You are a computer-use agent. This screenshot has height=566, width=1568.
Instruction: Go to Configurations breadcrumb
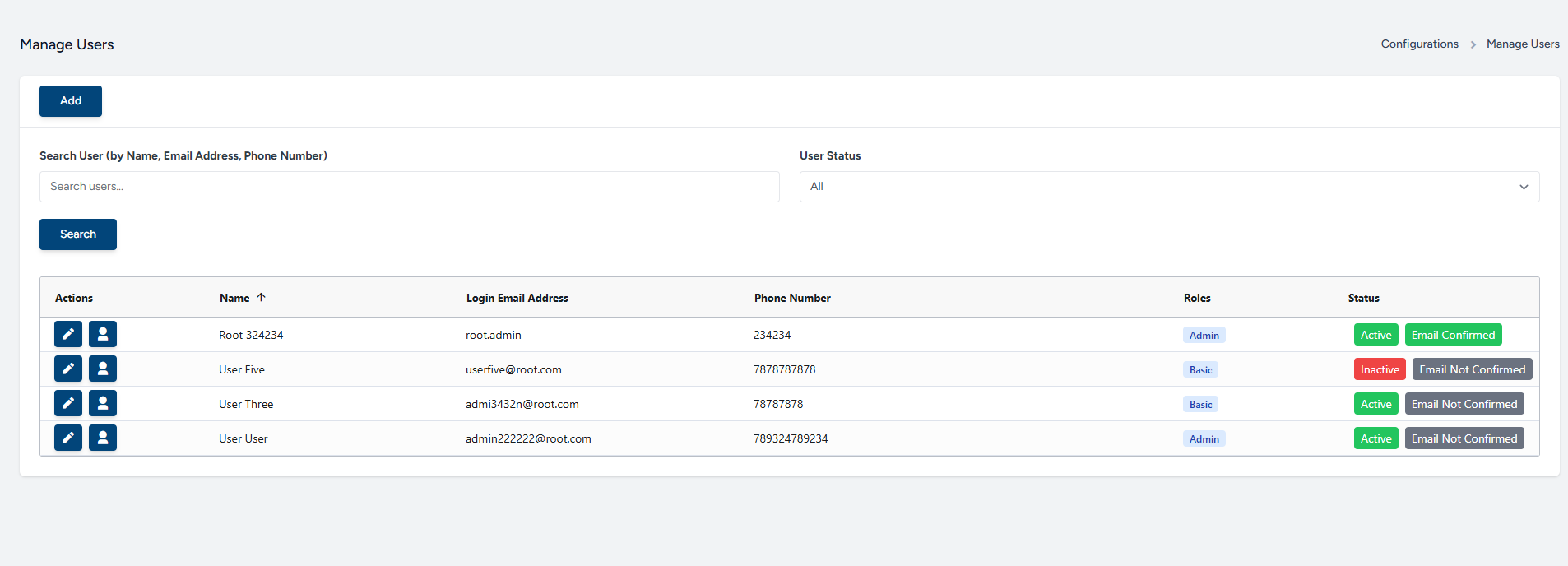[x=1419, y=44]
